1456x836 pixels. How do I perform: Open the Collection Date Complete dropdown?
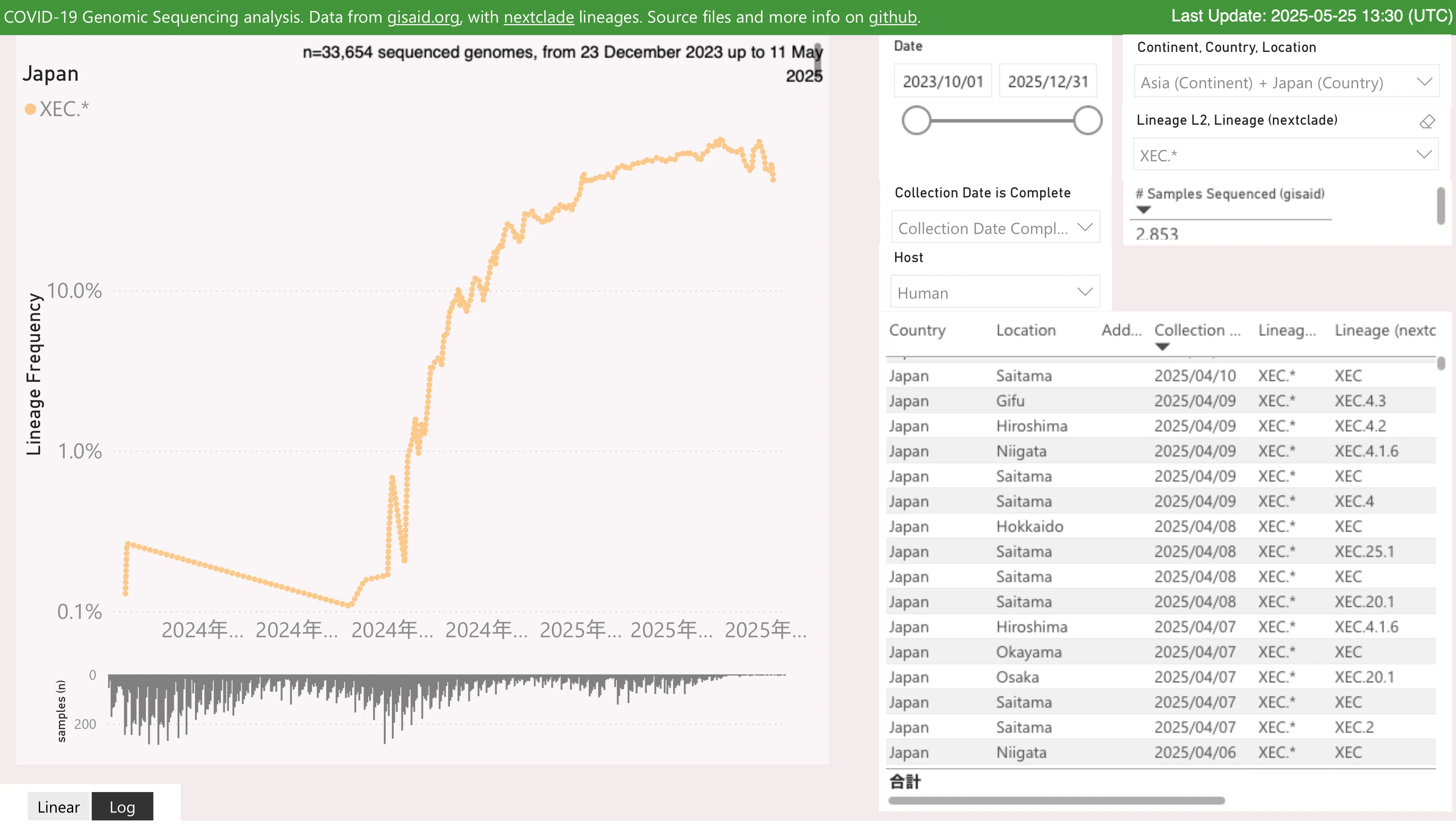(995, 228)
